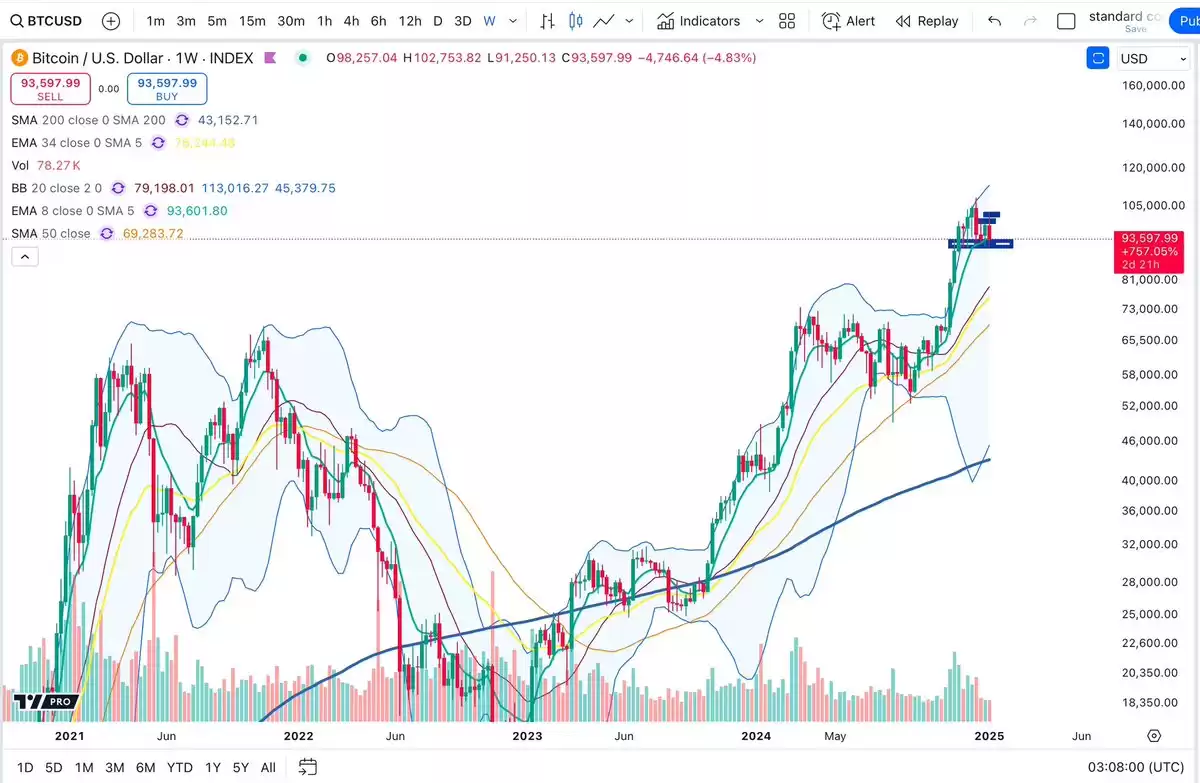Open the favorite indicators dropdown arrow
This screenshot has height=783, width=1200.
point(759,21)
